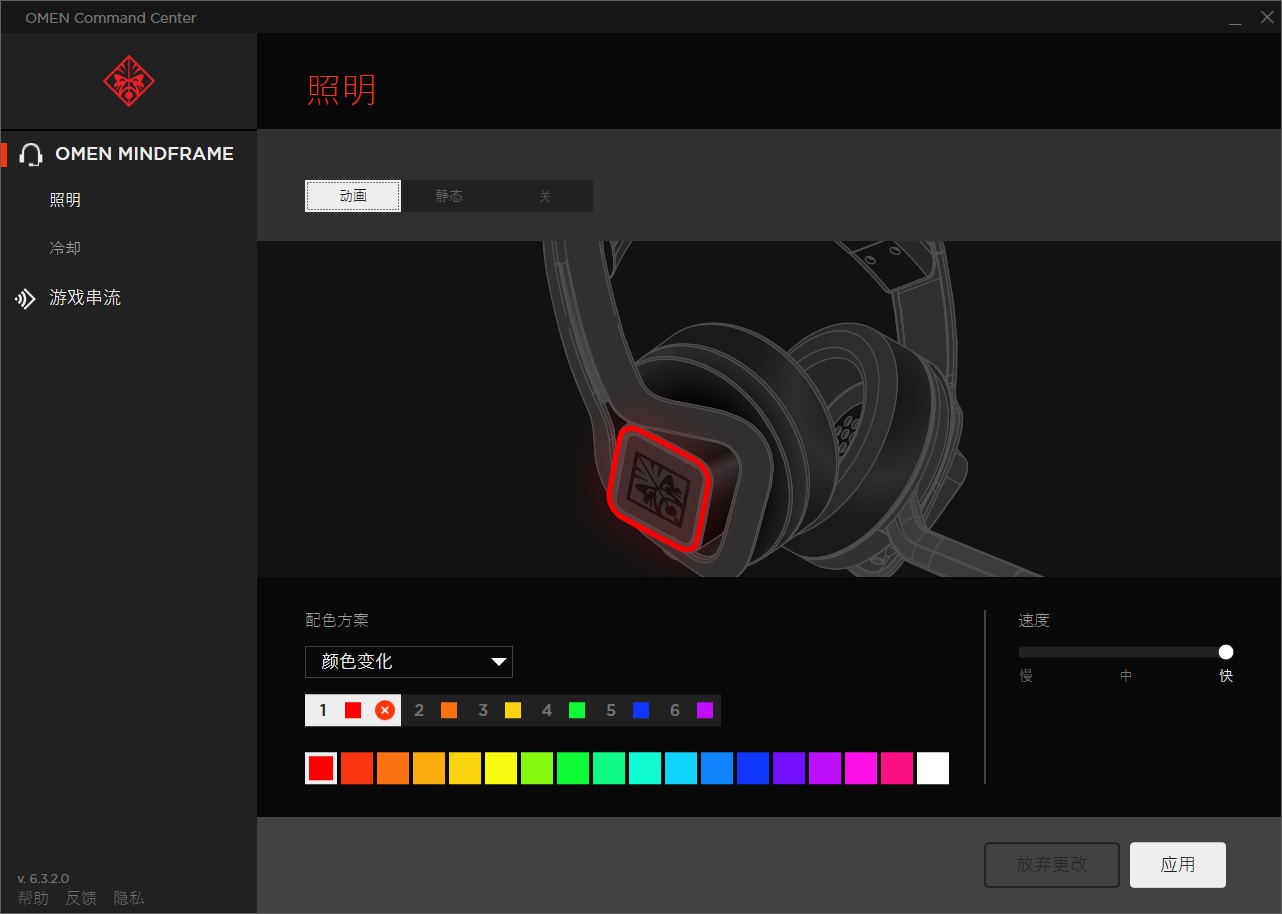Click the OMEN logo in the sidebar
The image size is (1282, 914).
click(x=129, y=81)
